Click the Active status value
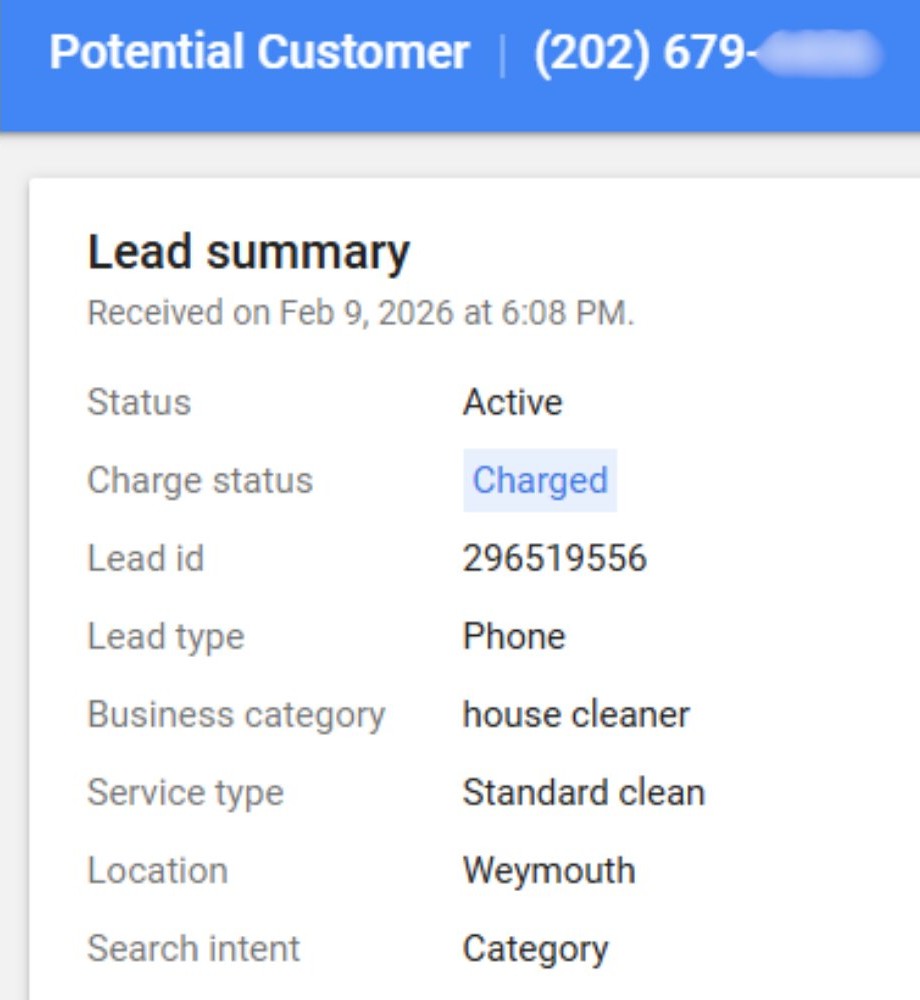 point(512,403)
